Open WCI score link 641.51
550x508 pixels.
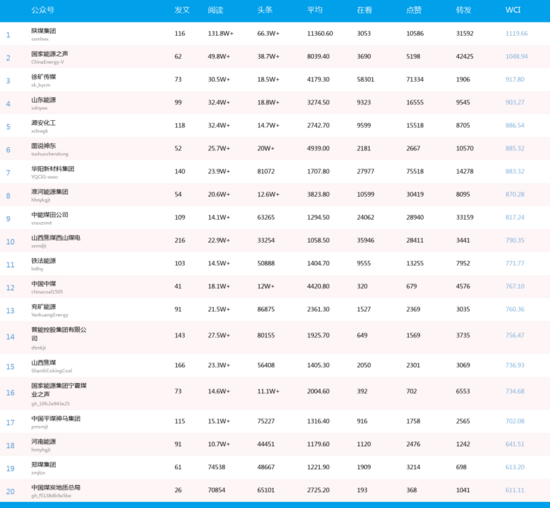515,444
